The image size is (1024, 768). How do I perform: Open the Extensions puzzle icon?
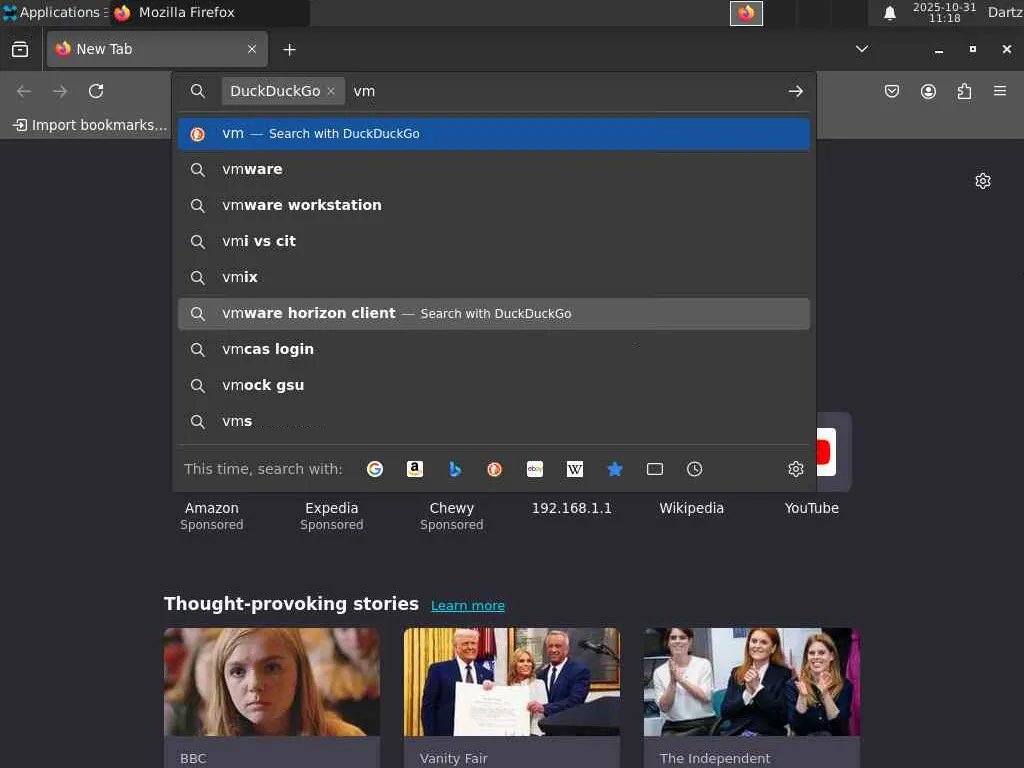click(x=964, y=91)
